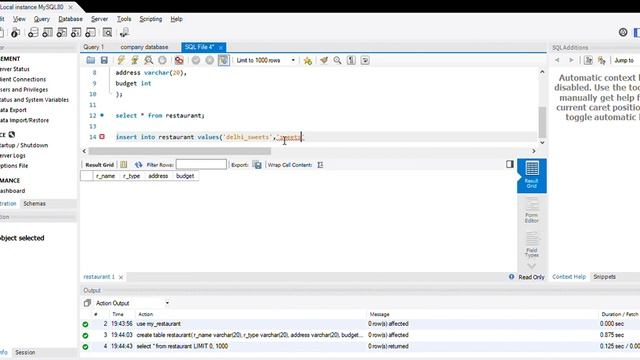Open a script file folder icon in editor

[x=91, y=60]
